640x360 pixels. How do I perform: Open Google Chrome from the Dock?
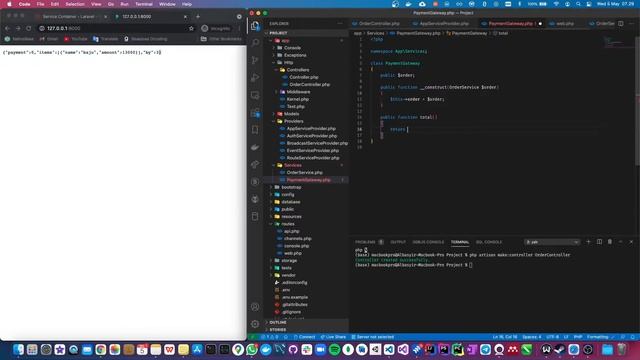coord(101,349)
